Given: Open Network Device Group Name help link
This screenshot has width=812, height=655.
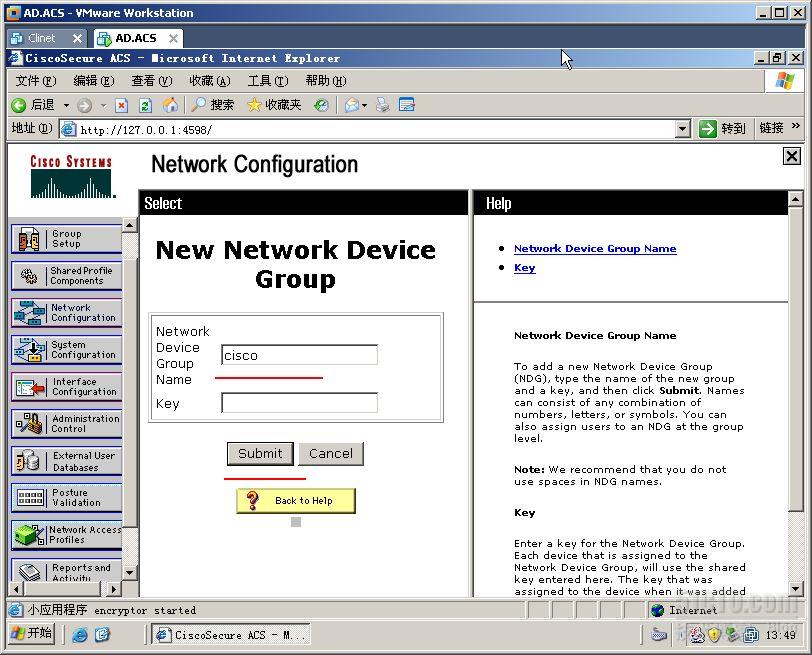Looking at the screenshot, I should (x=595, y=249).
